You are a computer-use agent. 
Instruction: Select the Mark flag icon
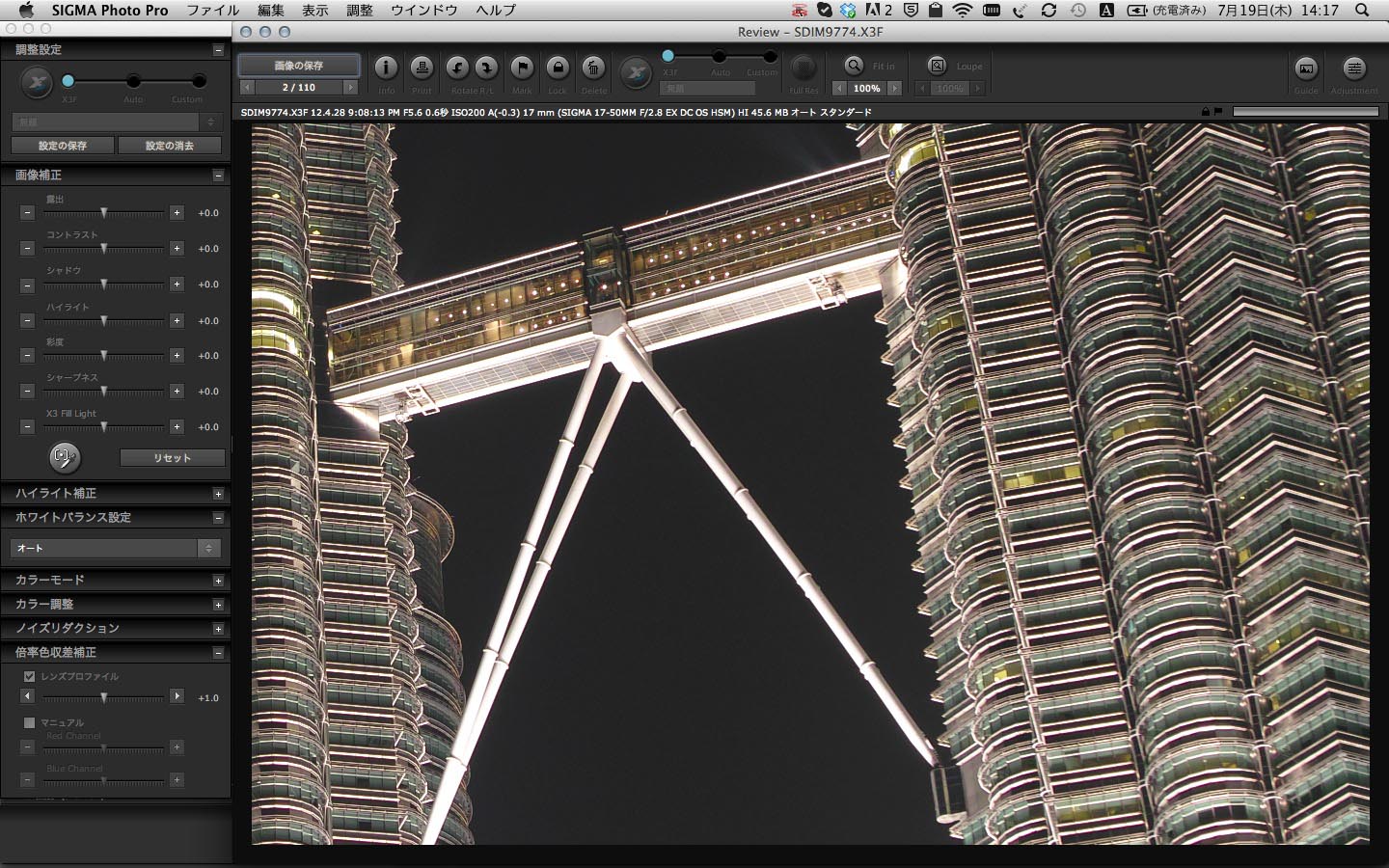click(522, 68)
